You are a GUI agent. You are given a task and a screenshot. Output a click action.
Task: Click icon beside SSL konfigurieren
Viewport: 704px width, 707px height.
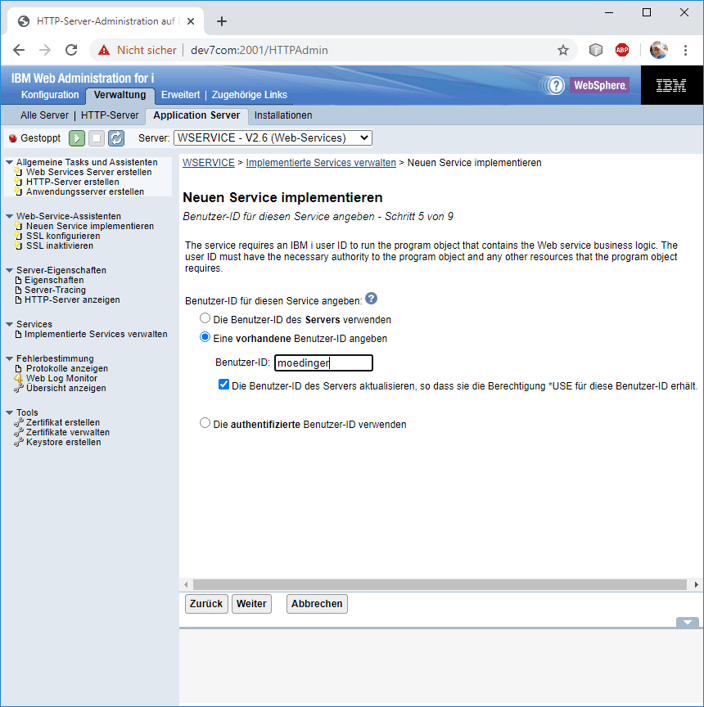[x=18, y=236]
